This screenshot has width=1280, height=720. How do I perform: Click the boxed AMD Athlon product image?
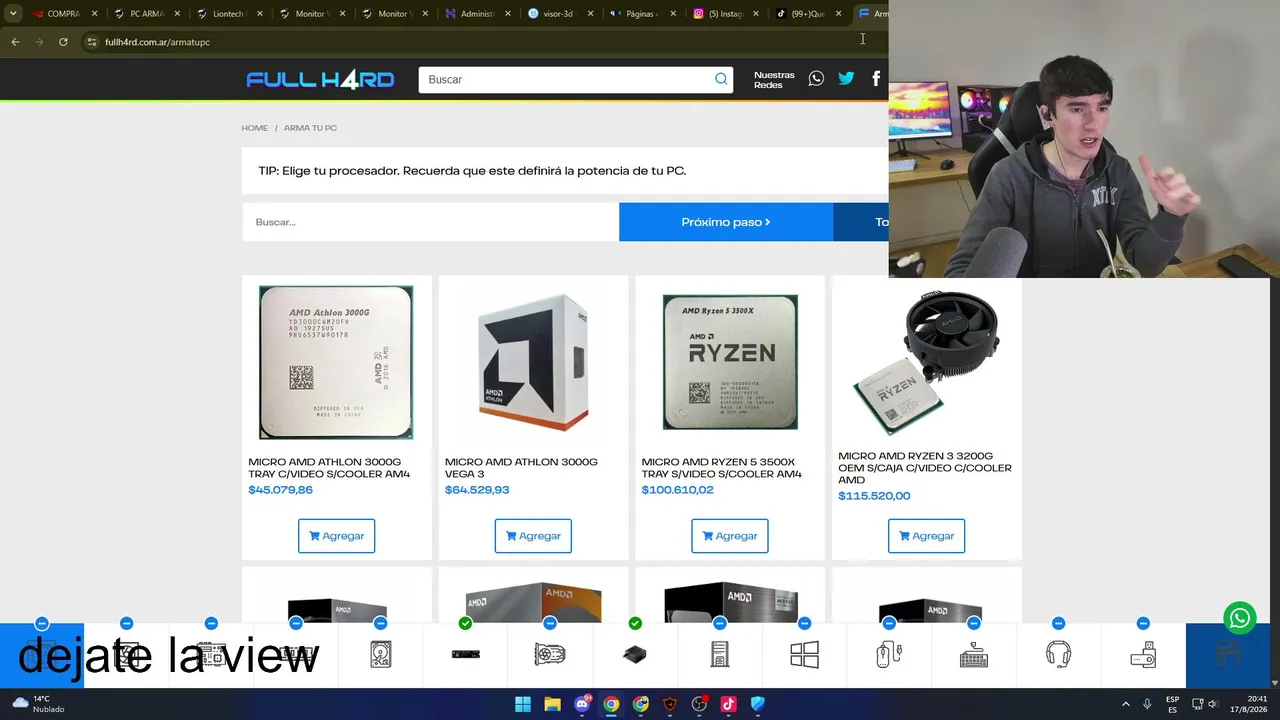click(533, 362)
